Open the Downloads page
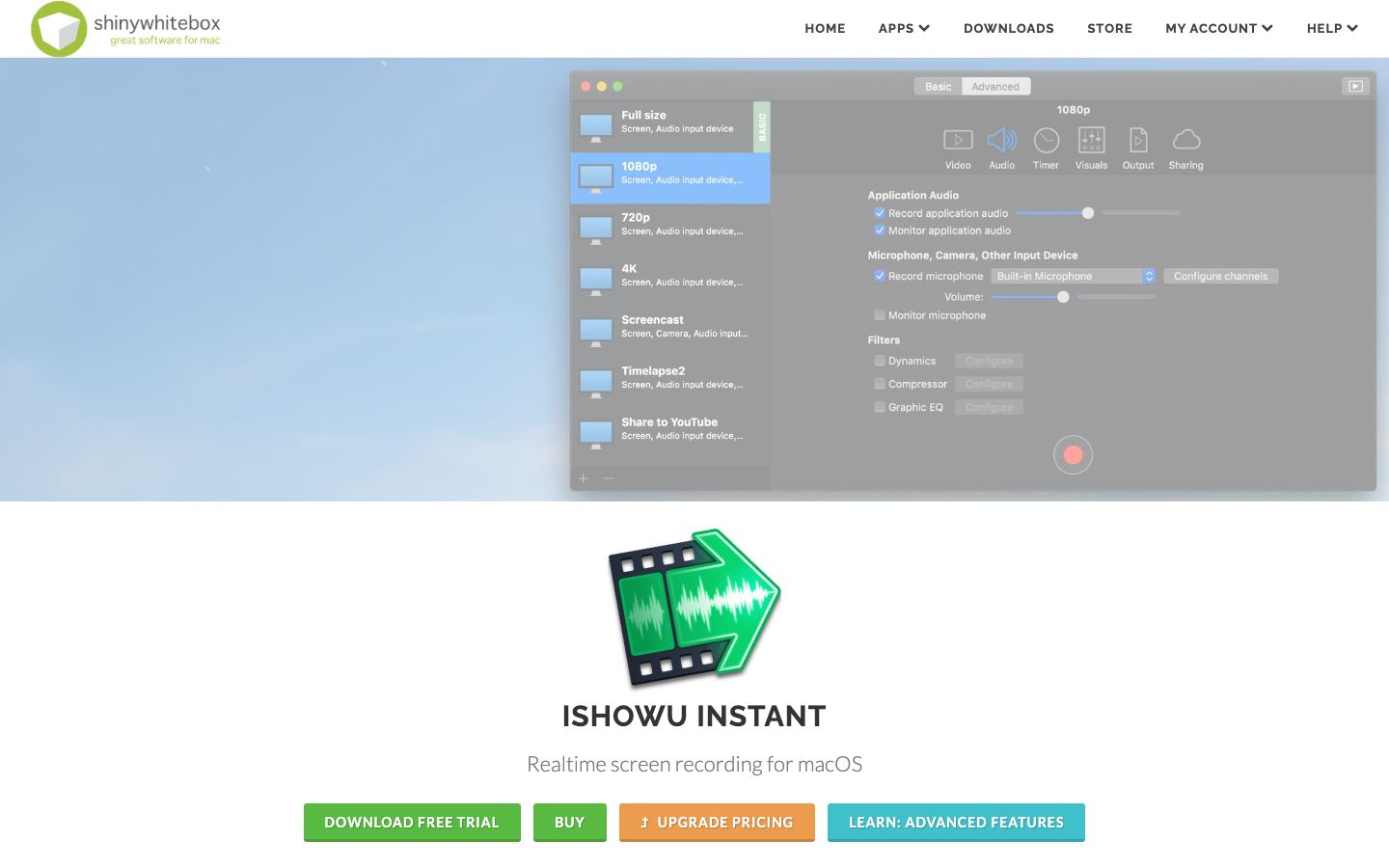The height and width of the screenshot is (868, 1389). pos(1009,28)
